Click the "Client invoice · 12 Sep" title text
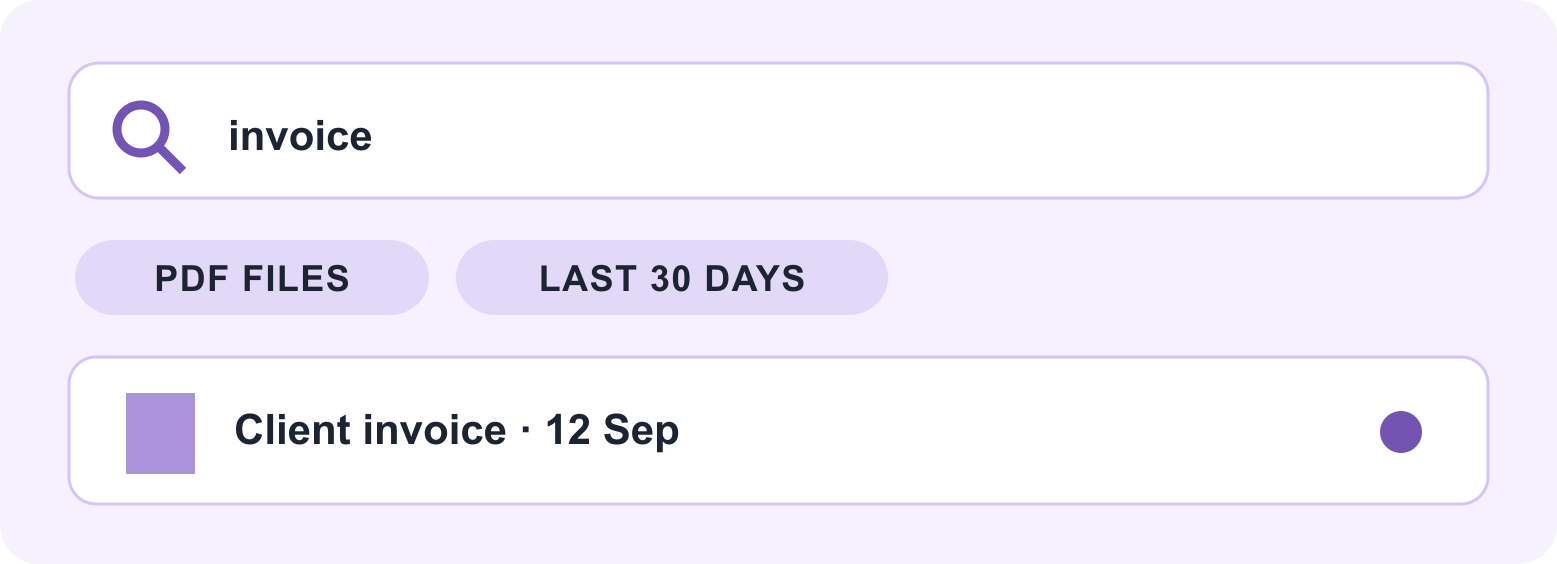This screenshot has height=564, width=1557. (x=457, y=431)
